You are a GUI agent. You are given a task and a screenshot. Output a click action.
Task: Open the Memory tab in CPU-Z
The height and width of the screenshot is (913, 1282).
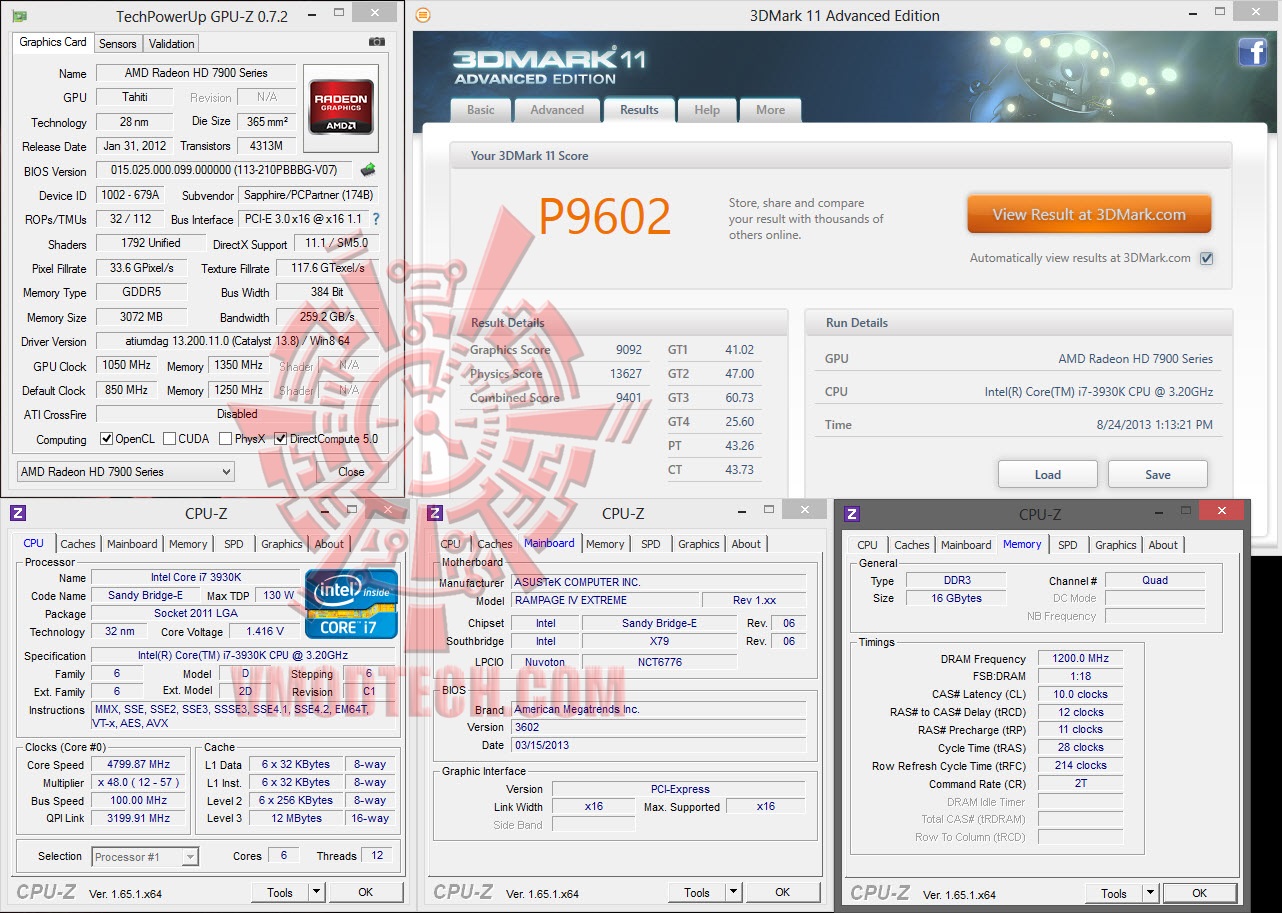(188, 544)
